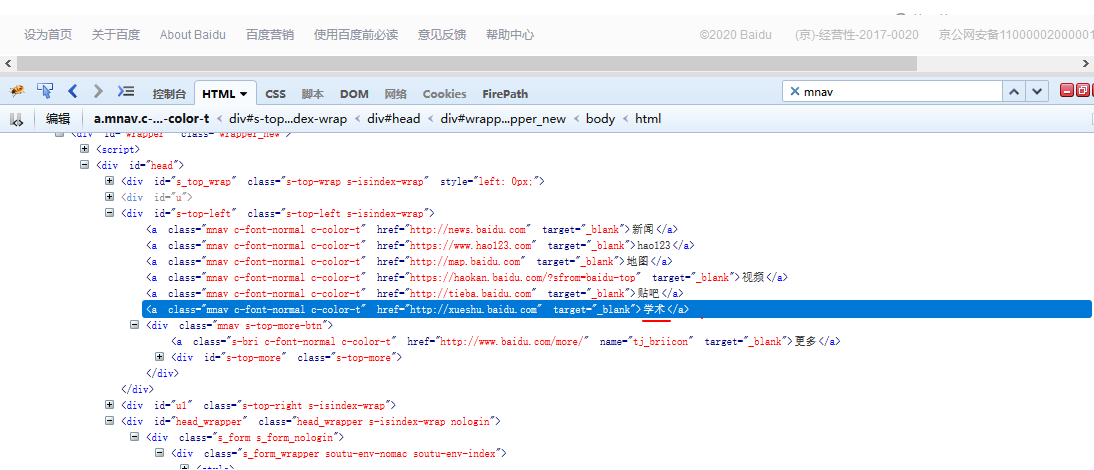Collapse the mnav s-top-more-btn div
The height and width of the screenshot is (470, 1094).
click(135, 325)
